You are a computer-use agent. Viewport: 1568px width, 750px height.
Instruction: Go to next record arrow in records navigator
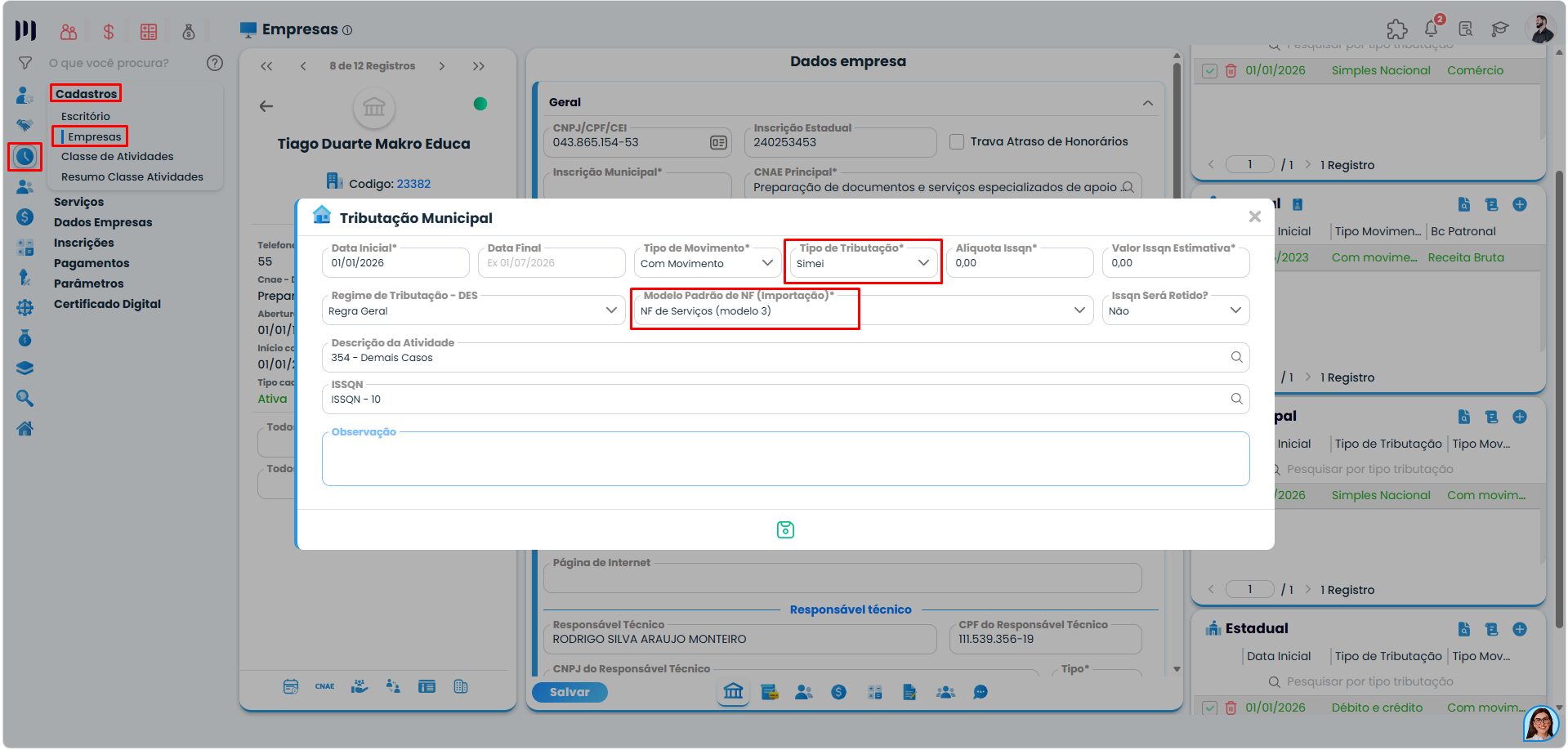442,66
